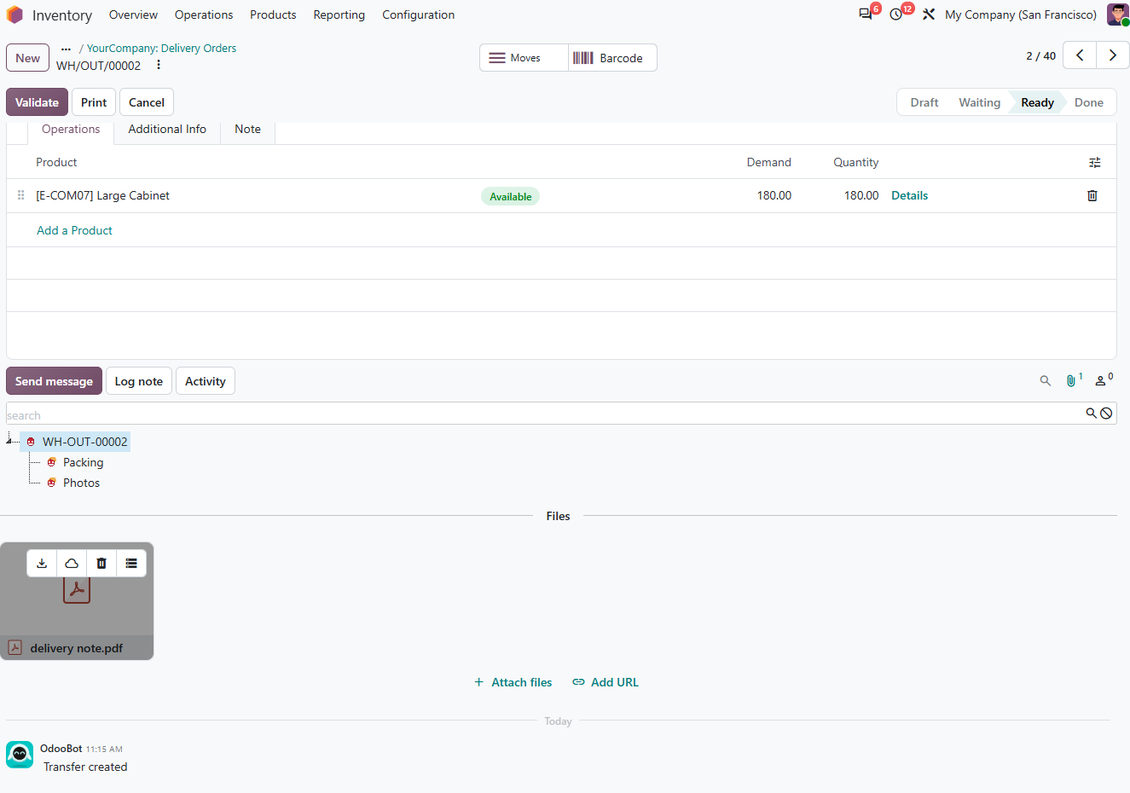Open the user avatar menu

click(1118, 14)
